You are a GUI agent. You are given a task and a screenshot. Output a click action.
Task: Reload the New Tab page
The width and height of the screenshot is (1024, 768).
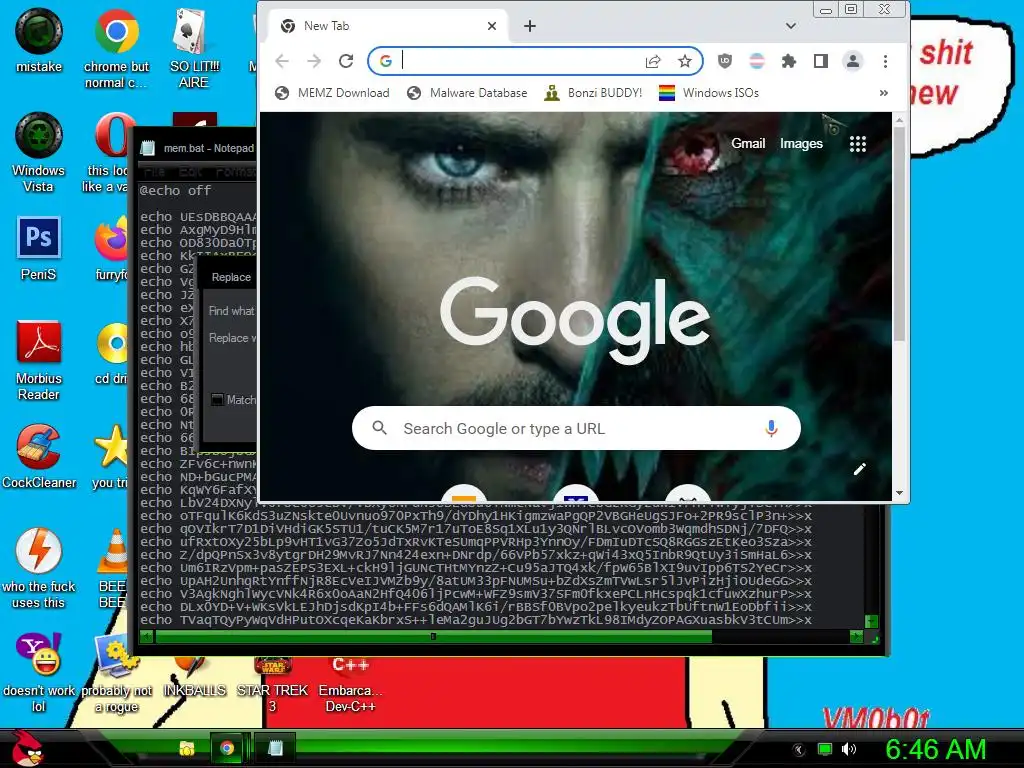pos(346,61)
